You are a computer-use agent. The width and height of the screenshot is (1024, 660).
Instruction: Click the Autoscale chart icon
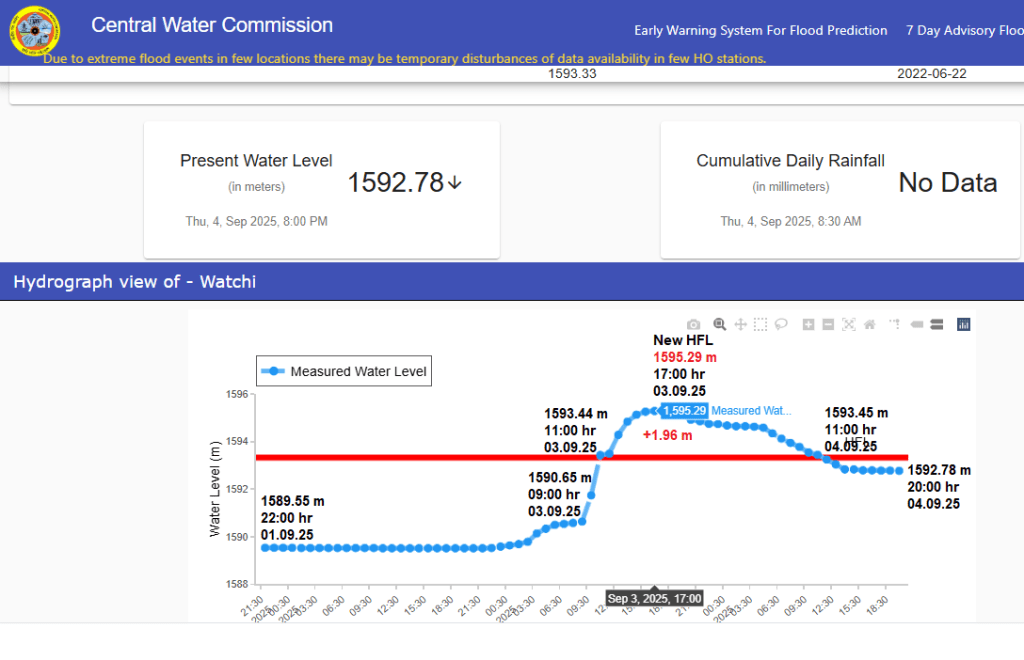849,324
